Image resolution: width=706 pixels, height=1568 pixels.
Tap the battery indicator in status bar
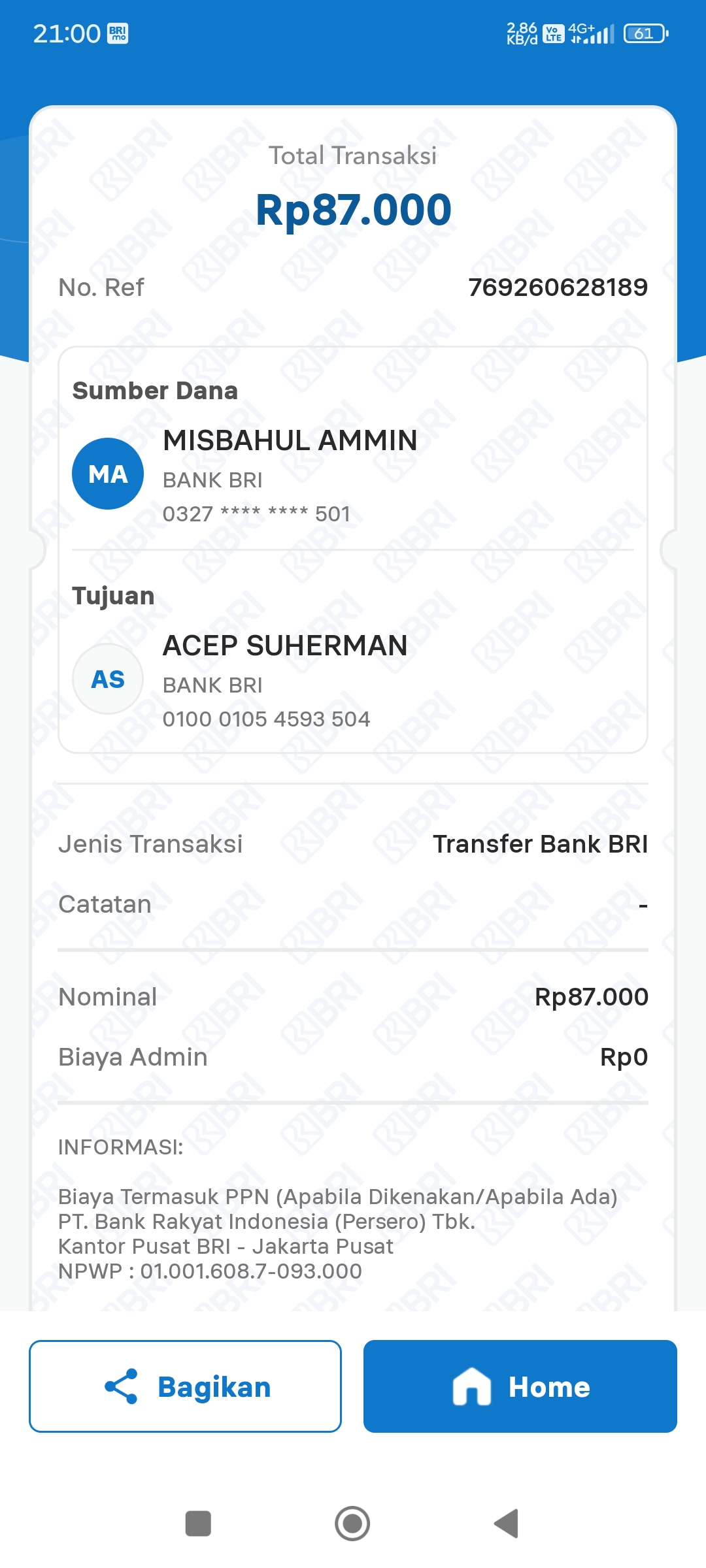coord(646,33)
